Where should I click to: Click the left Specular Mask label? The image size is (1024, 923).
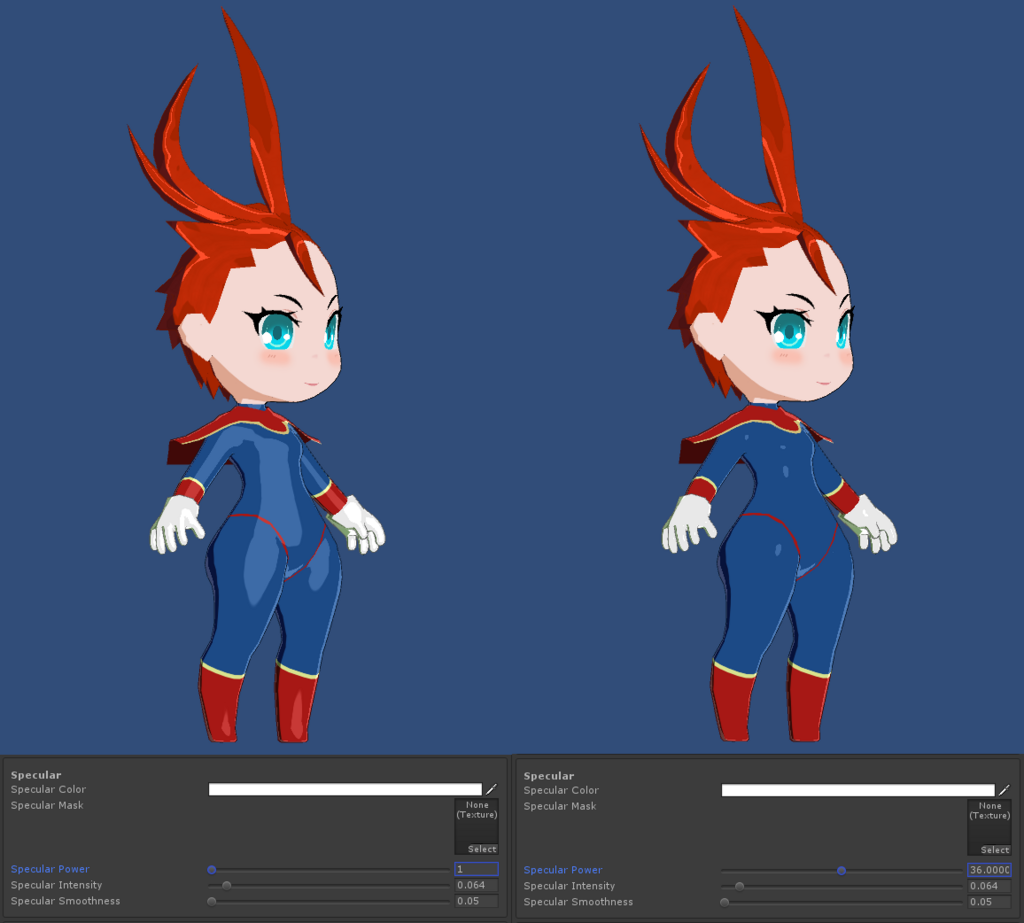tap(47, 805)
